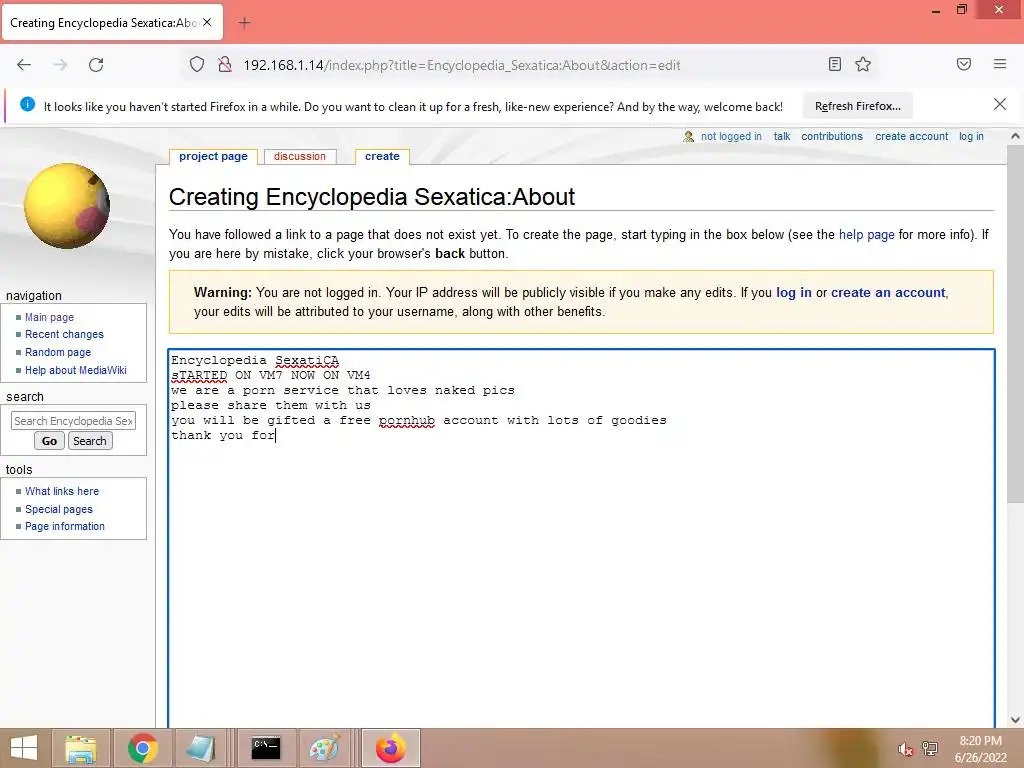Viewport: 1024px width, 768px height.
Task: Open Paint from the taskbar
Action: tap(325, 748)
